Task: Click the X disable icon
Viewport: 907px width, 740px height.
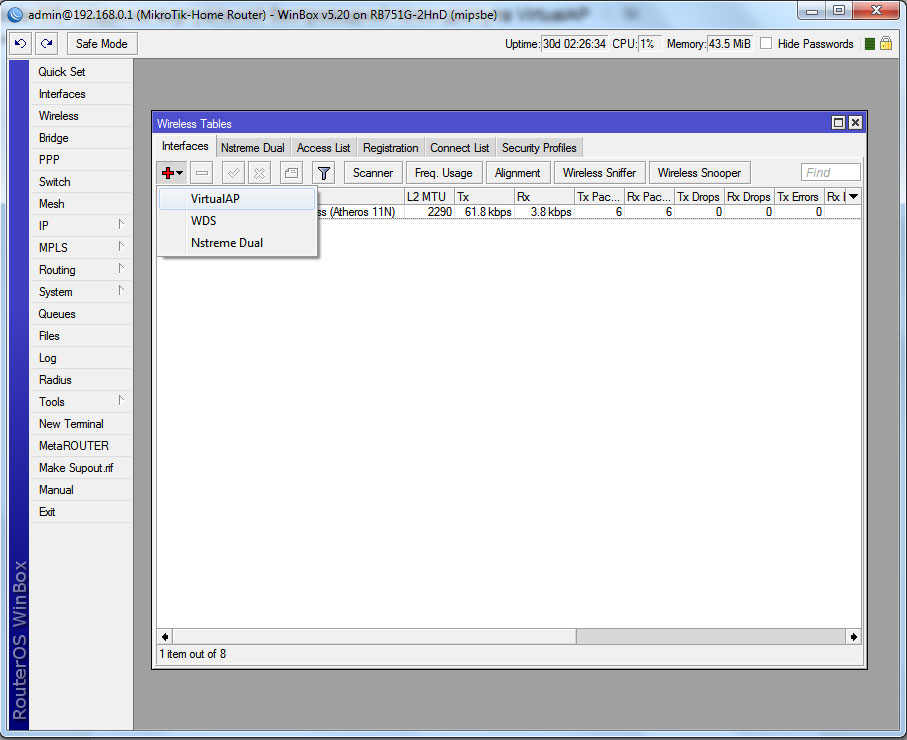Action: click(x=259, y=173)
